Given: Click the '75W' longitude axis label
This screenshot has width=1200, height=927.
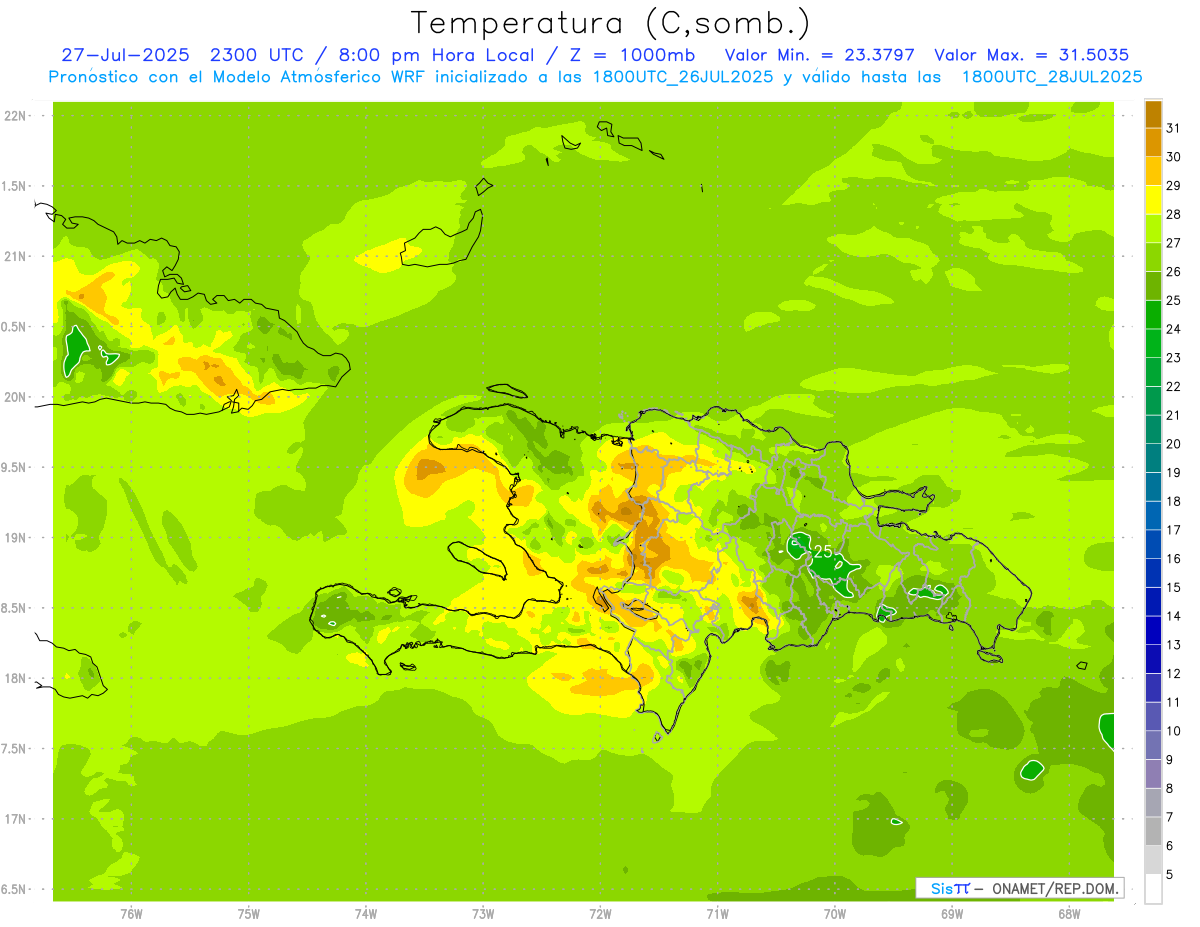Looking at the screenshot, I should (248, 914).
